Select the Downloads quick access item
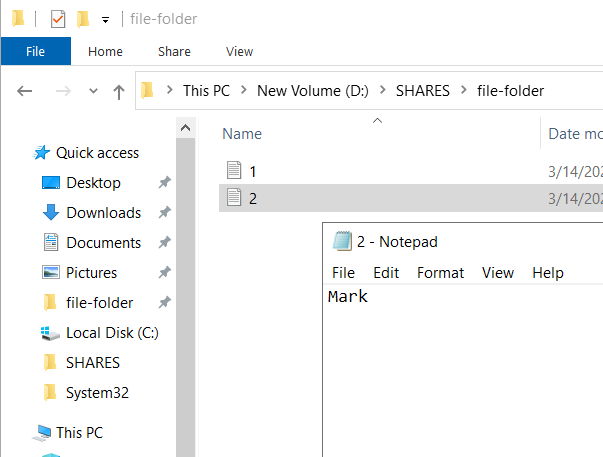The height and width of the screenshot is (457, 603). pos(103,213)
